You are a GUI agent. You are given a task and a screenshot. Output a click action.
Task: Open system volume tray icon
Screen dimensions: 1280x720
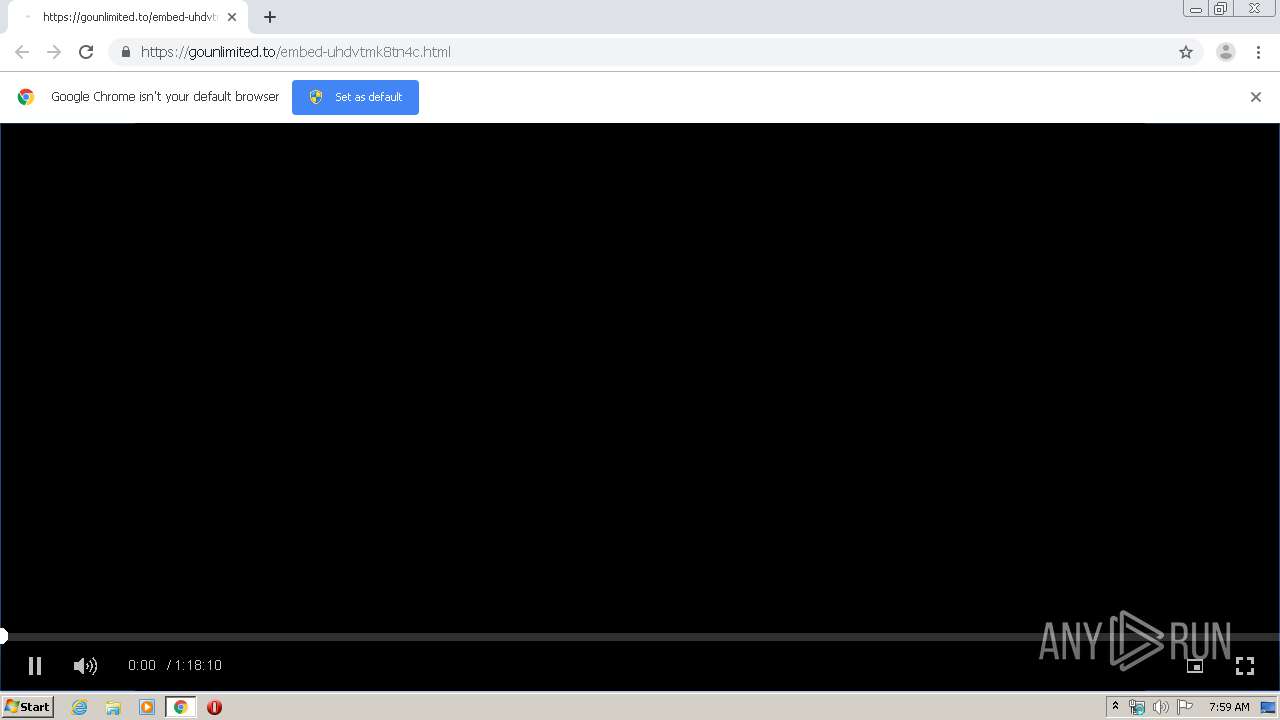click(x=1161, y=707)
